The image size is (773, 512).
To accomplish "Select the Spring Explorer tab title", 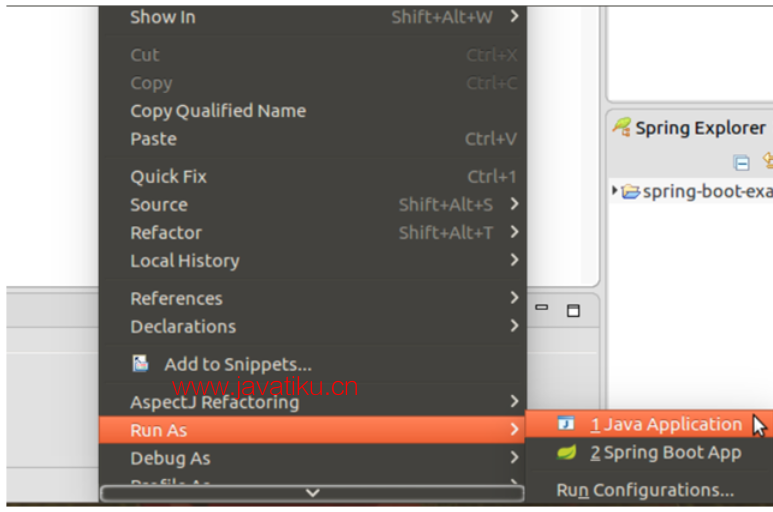I will pyautogui.click(x=700, y=128).
